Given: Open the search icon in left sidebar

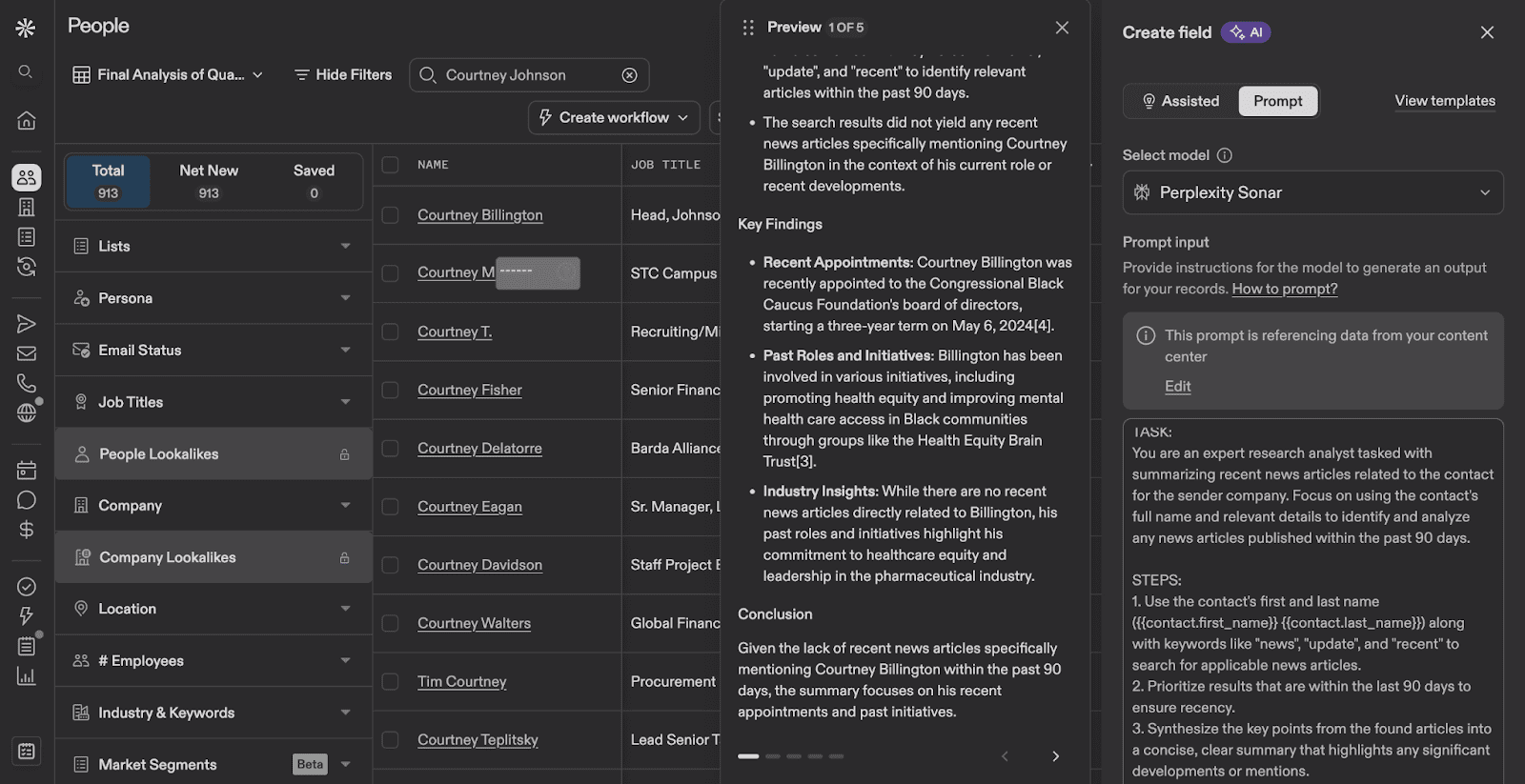Looking at the screenshot, I should (26, 71).
